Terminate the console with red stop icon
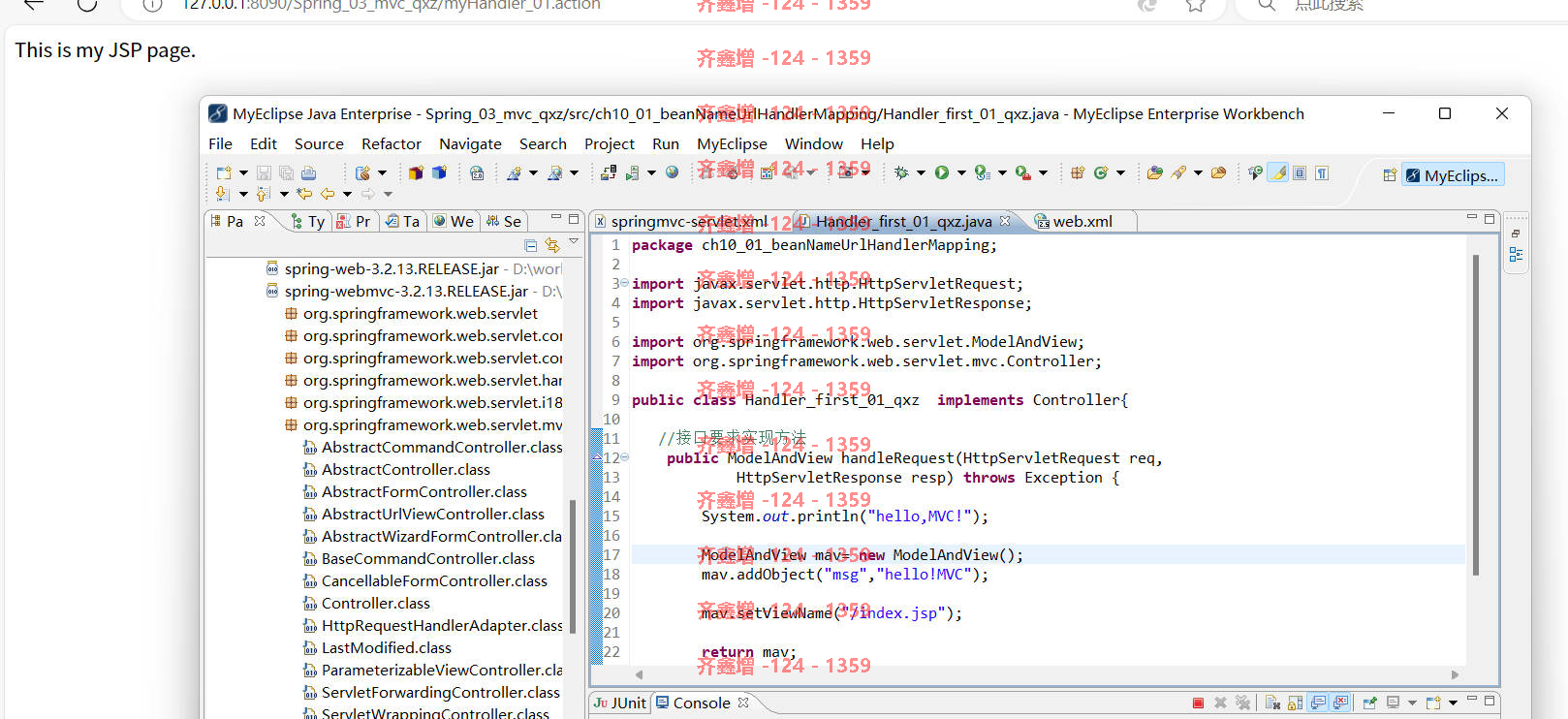Image resolution: width=1568 pixels, height=719 pixels. click(x=1198, y=703)
